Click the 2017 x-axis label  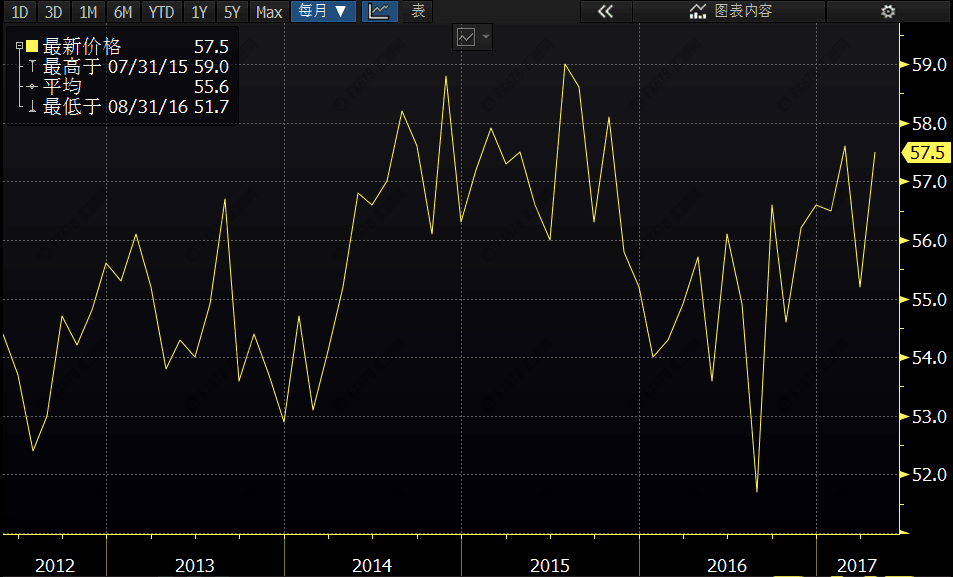click(x=857, y=565)
